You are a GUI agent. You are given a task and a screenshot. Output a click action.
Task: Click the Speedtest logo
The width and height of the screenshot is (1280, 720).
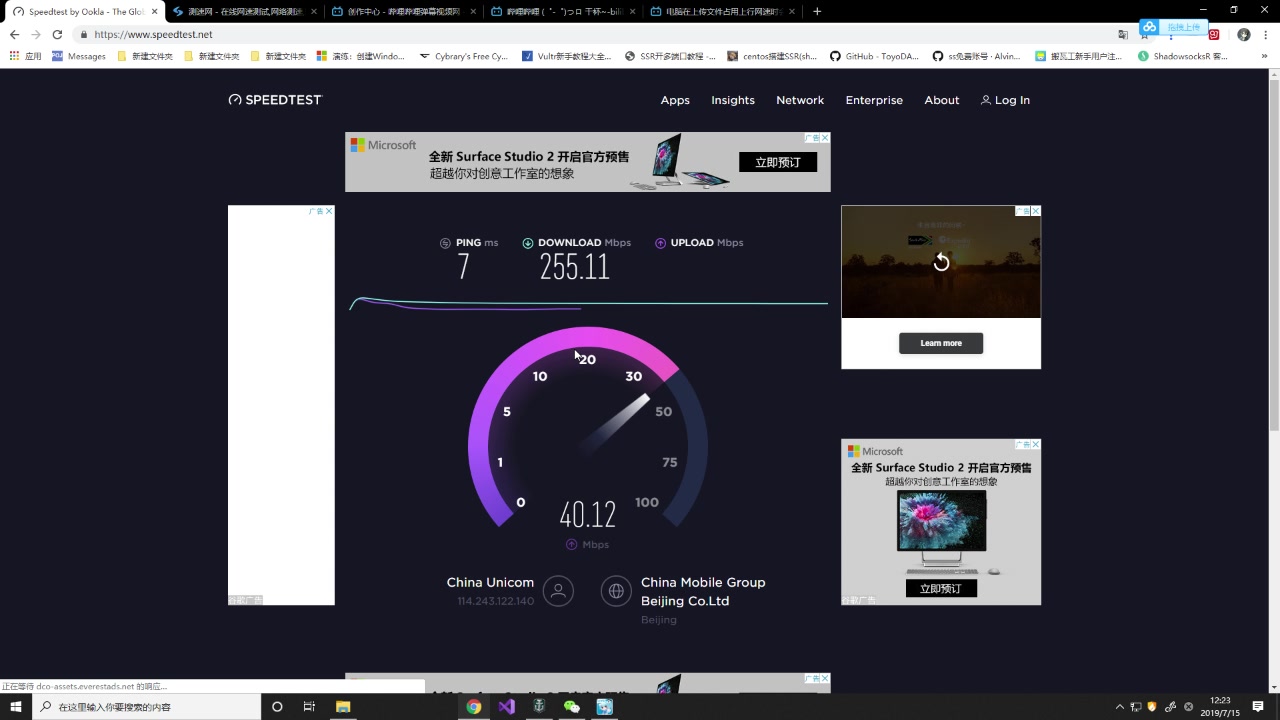click(x=275, y=100)
